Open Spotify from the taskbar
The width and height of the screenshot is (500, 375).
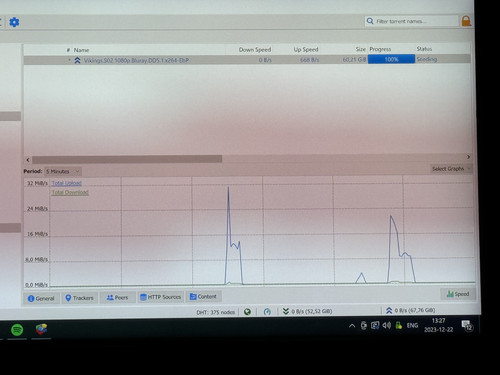17,330
